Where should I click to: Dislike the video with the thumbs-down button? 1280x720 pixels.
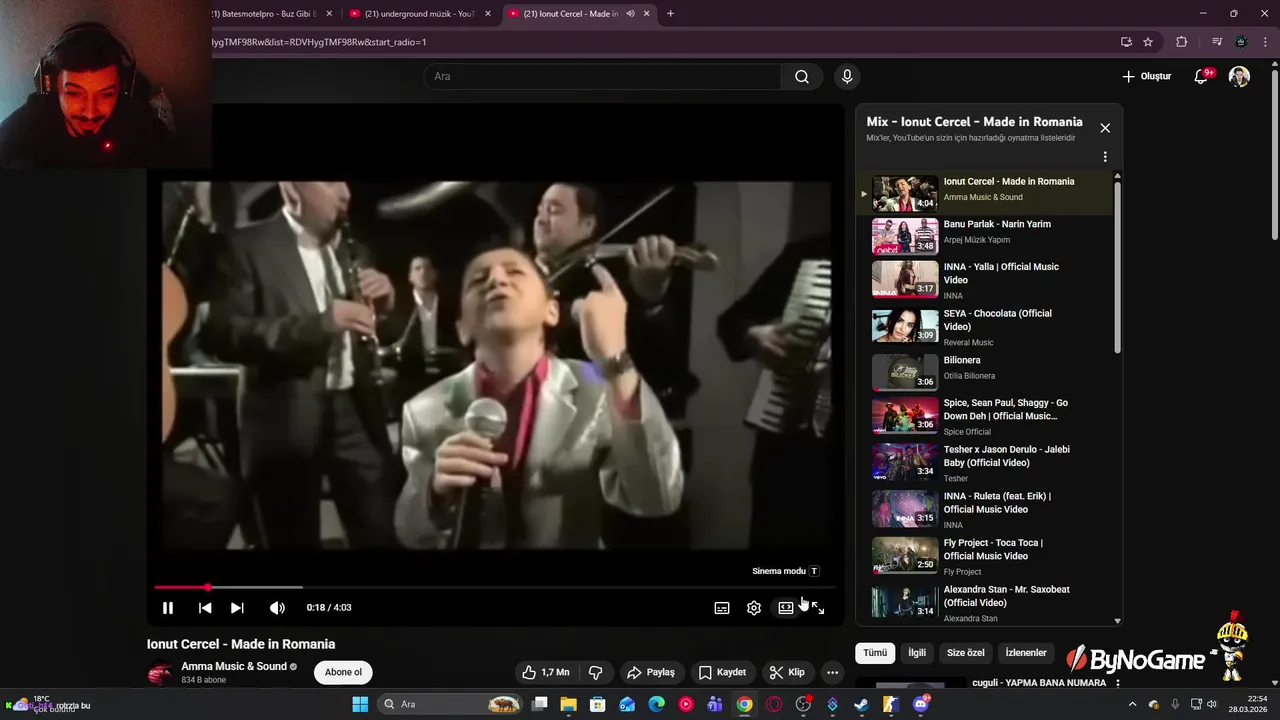pyautogui.click(x=595, y=672)
